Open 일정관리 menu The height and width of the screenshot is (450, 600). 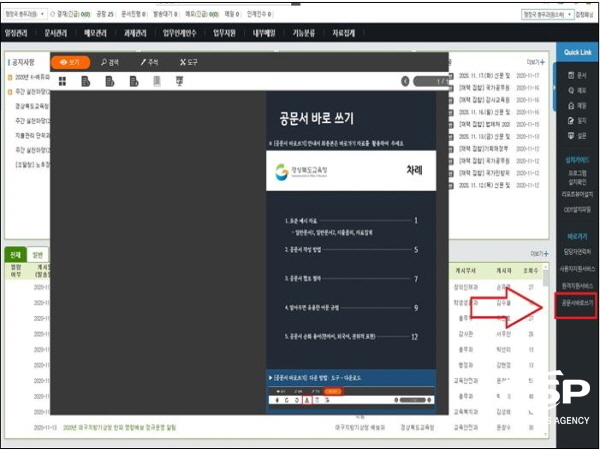click(16, 33)
